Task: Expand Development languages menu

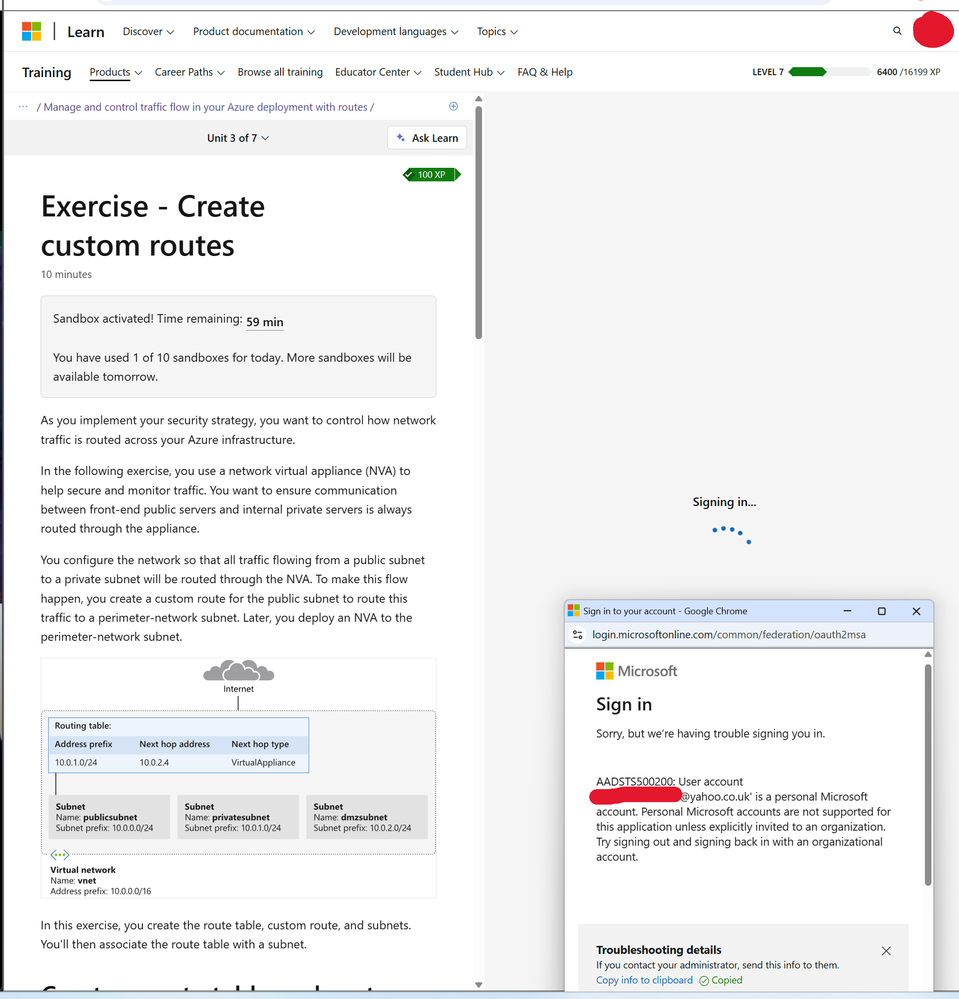Action: (x=396, y=31)
